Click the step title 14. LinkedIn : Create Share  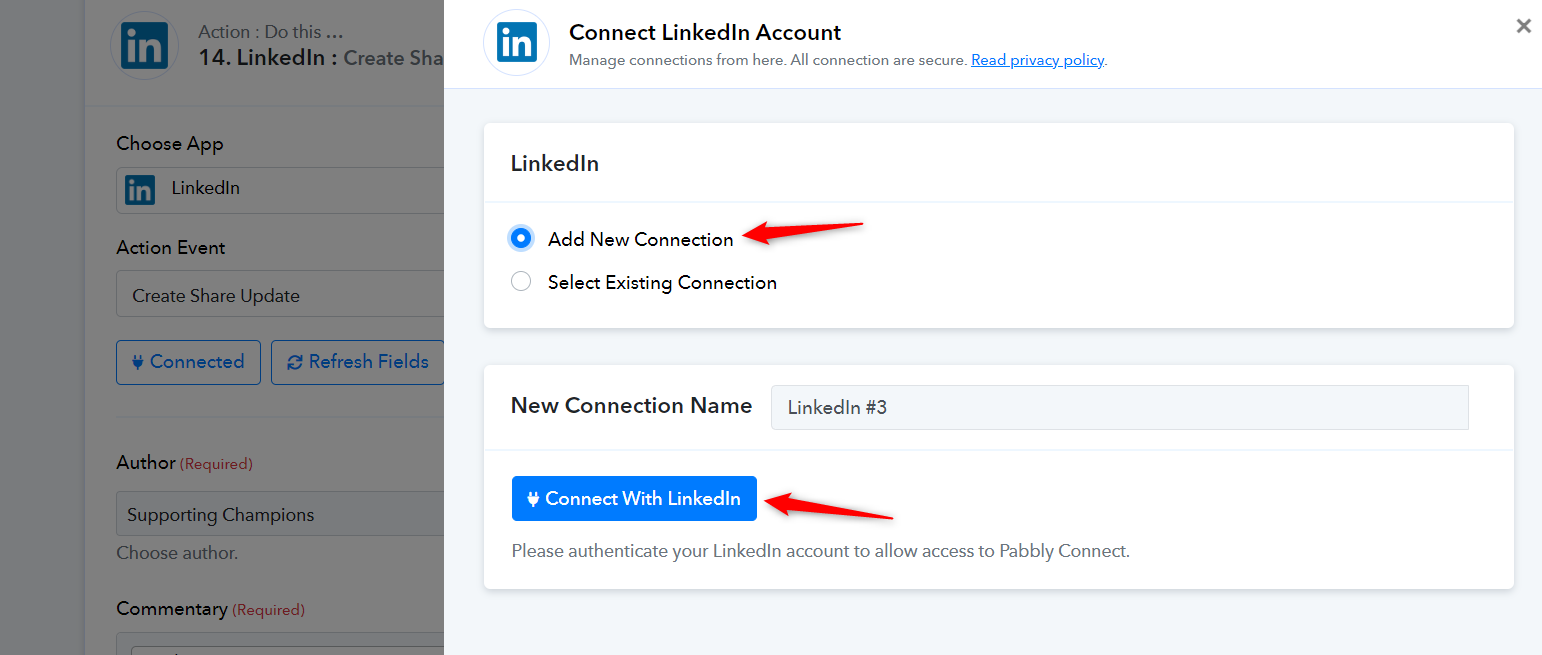click(320, 58)
